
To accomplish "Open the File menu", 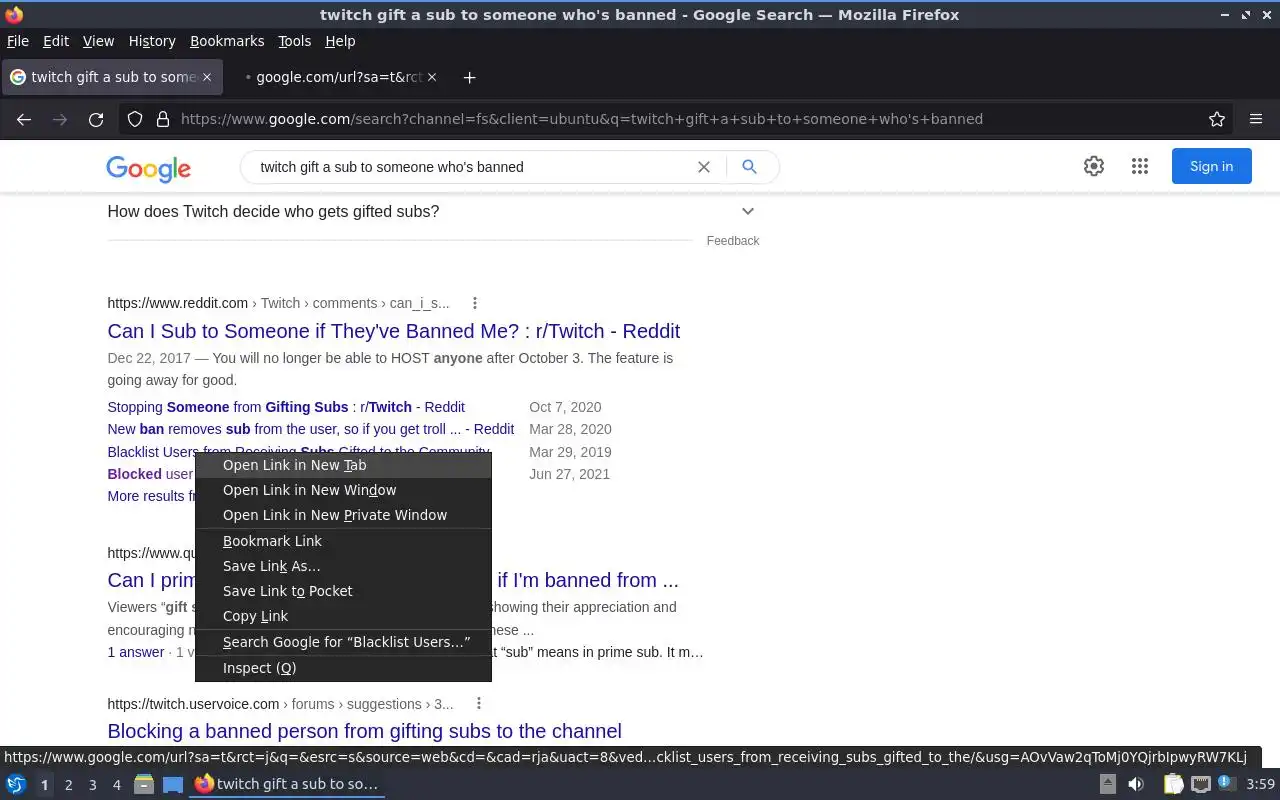I will click(x=18, y=41).
